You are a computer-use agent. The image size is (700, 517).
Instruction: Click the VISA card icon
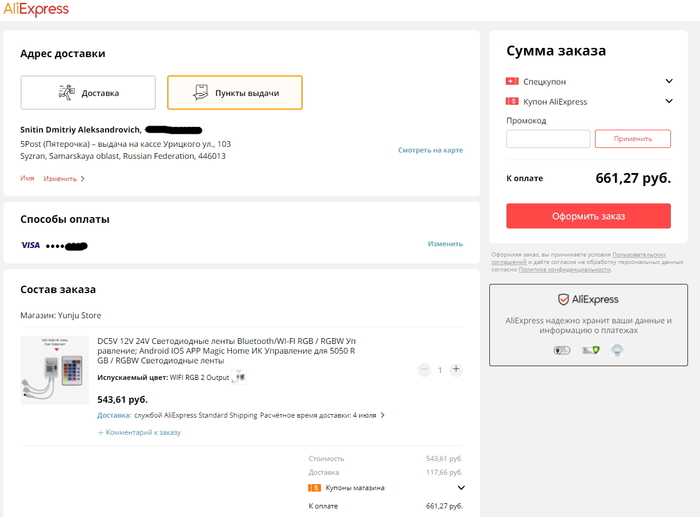(x=30, y=245)
